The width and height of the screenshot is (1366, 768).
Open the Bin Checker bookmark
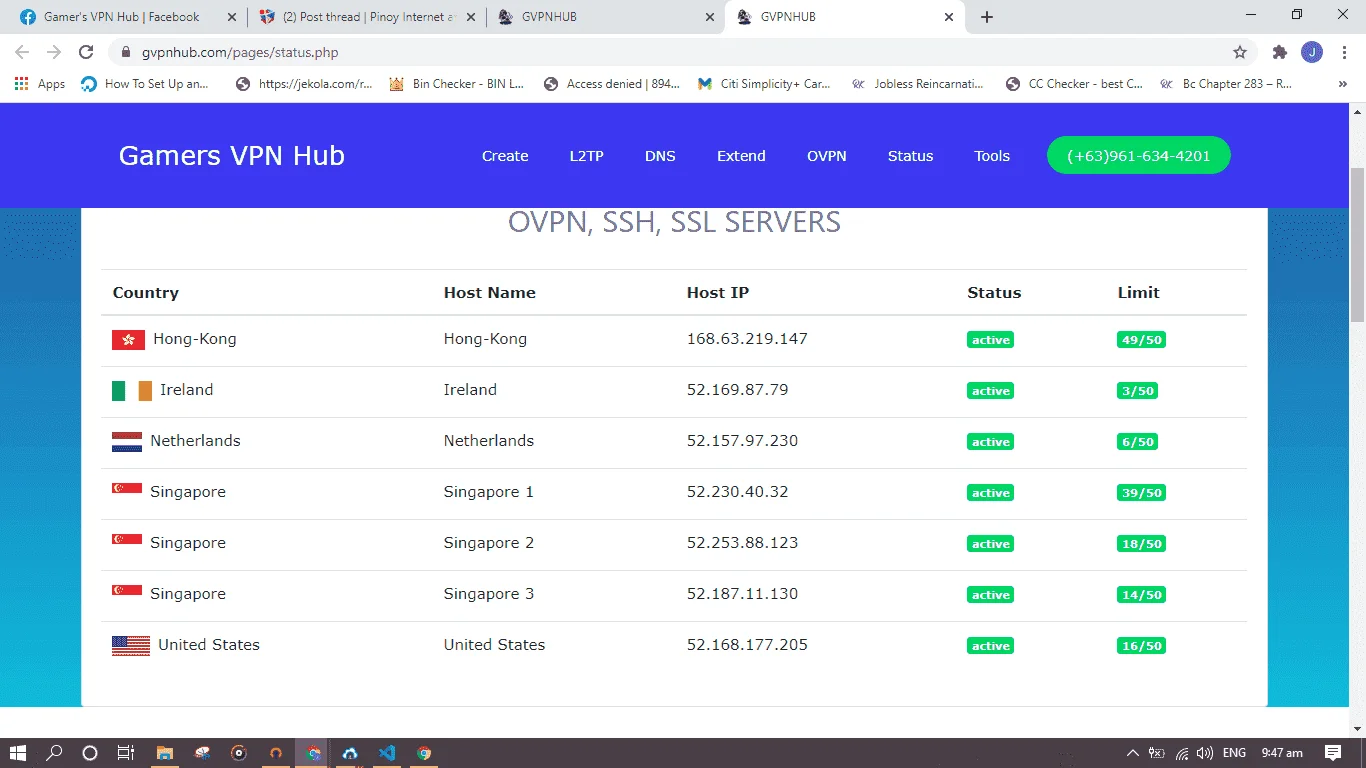[x=456, y=84]
